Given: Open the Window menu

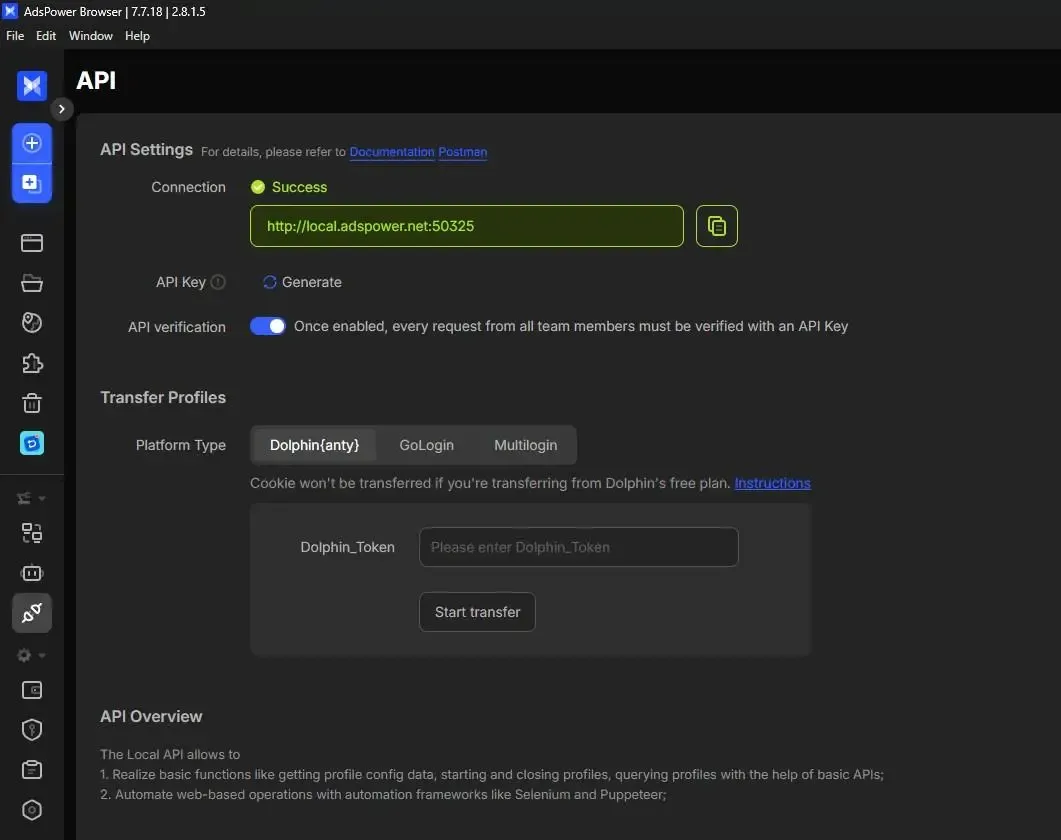Looking at the screenshot, I should [90, 35].
